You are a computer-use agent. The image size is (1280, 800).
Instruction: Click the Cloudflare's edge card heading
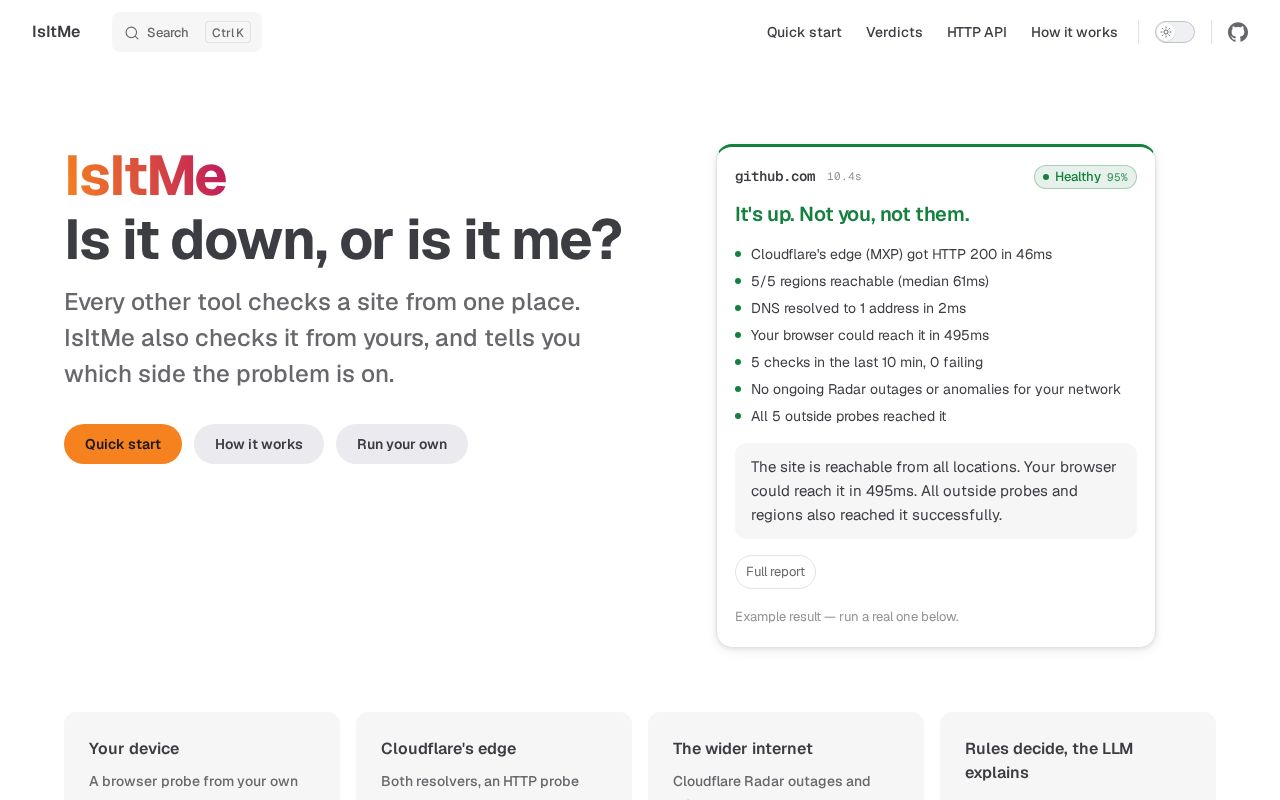(x=448, y=748)
